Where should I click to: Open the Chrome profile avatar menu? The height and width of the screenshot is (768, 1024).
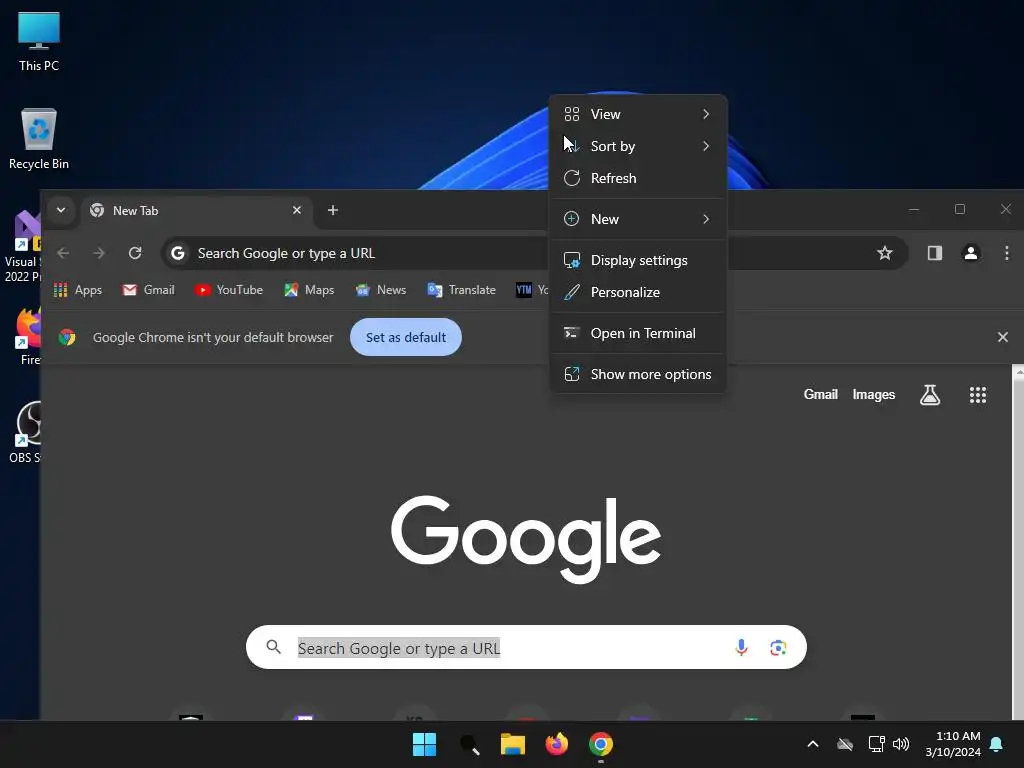[x=970, y=253]
